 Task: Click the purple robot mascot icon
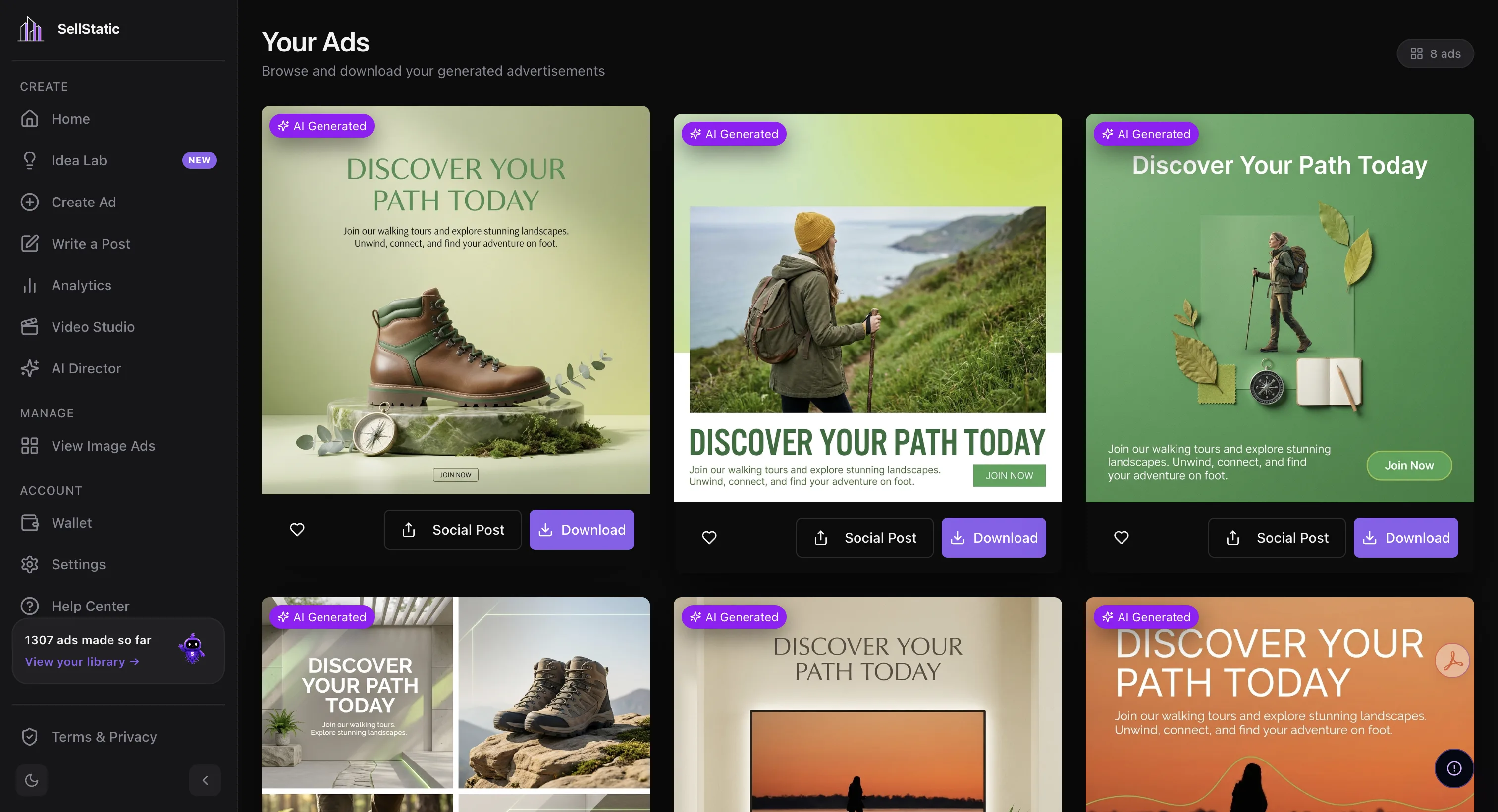[x=192, y=649]
